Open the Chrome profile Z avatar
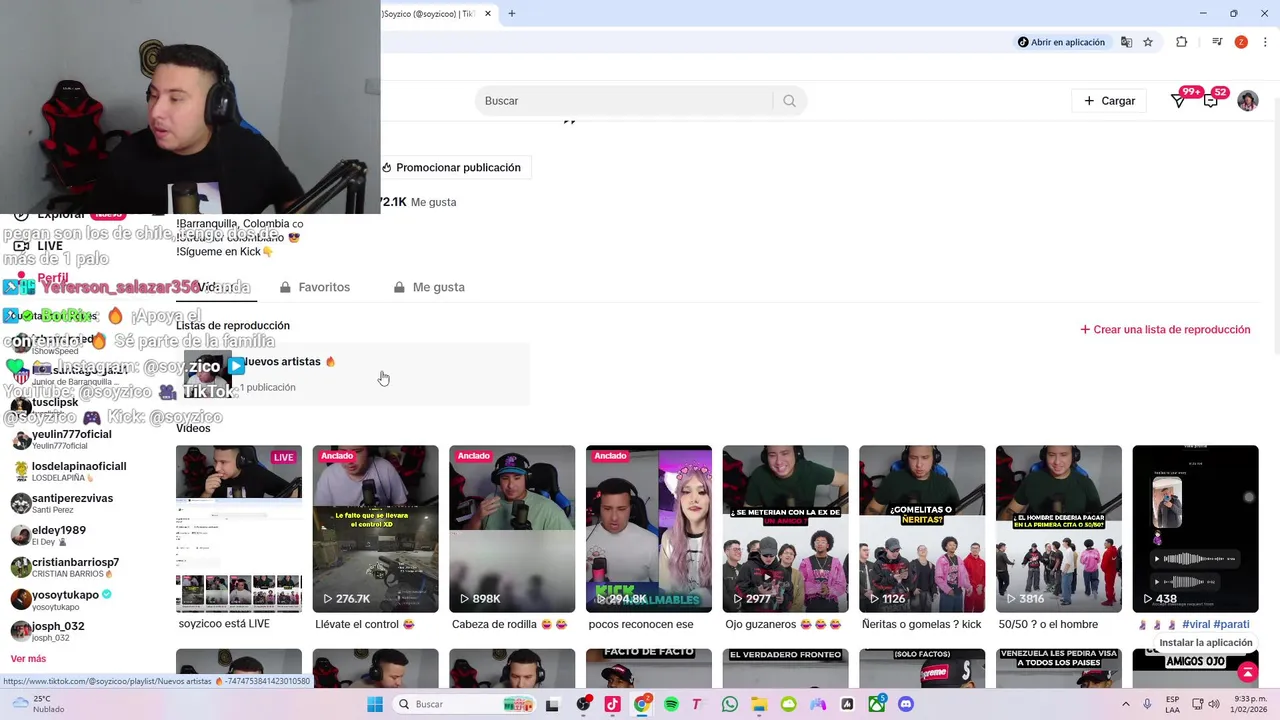The height and width of the screenshot is (720, 1280). click(x=1241, y=42)
